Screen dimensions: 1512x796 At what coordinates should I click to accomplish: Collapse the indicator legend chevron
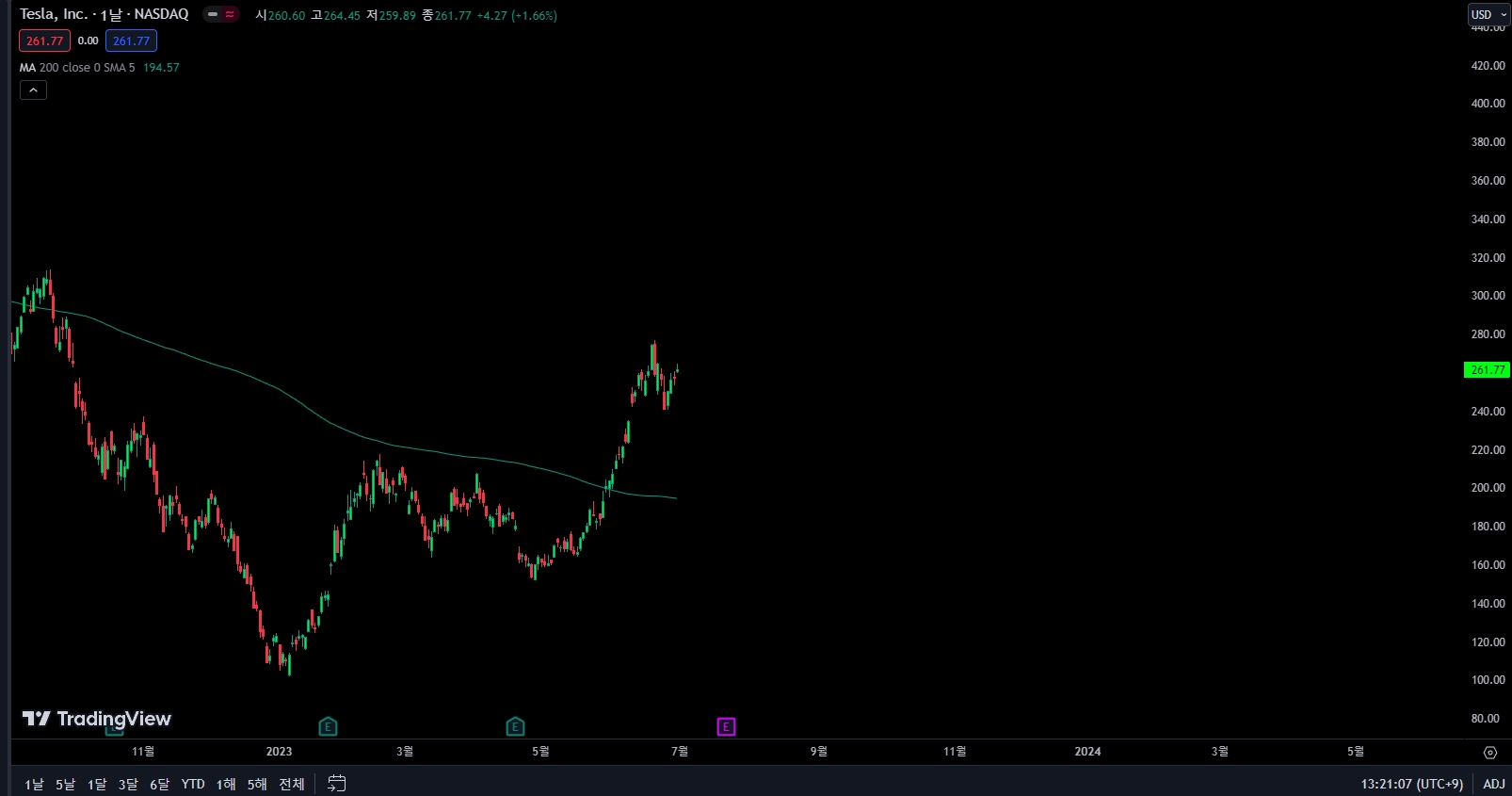point(33,90)
